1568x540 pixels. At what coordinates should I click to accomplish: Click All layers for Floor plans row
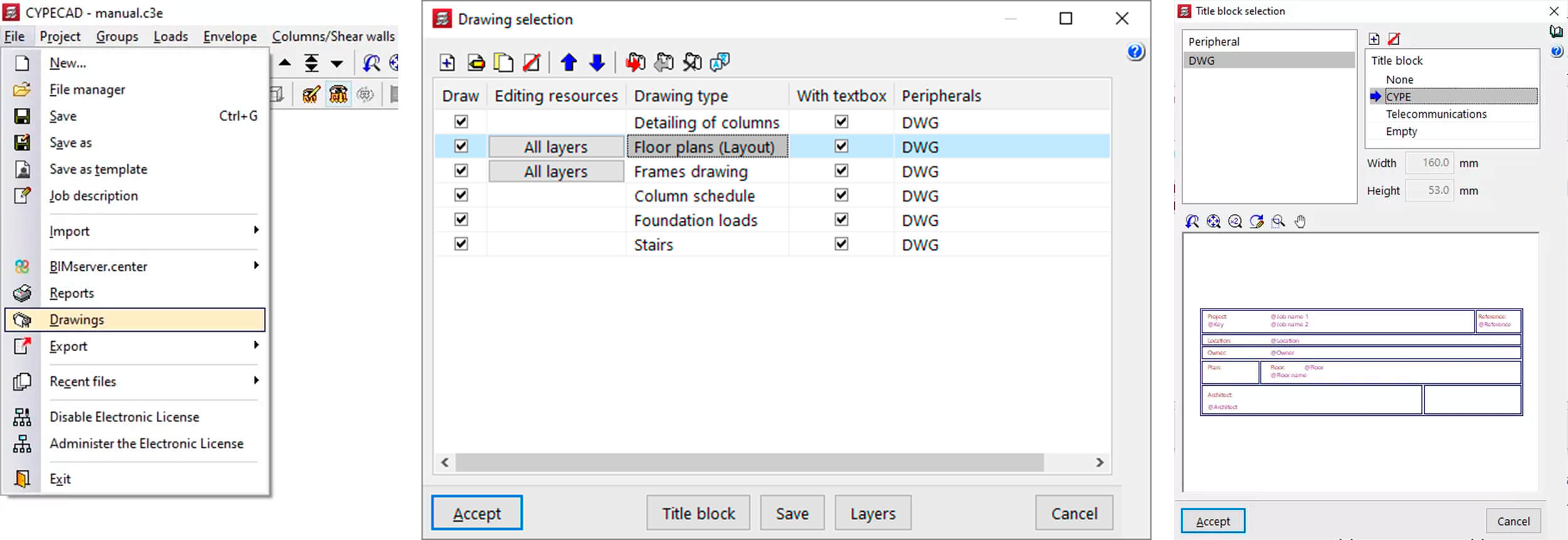click(x=556, y=146)
